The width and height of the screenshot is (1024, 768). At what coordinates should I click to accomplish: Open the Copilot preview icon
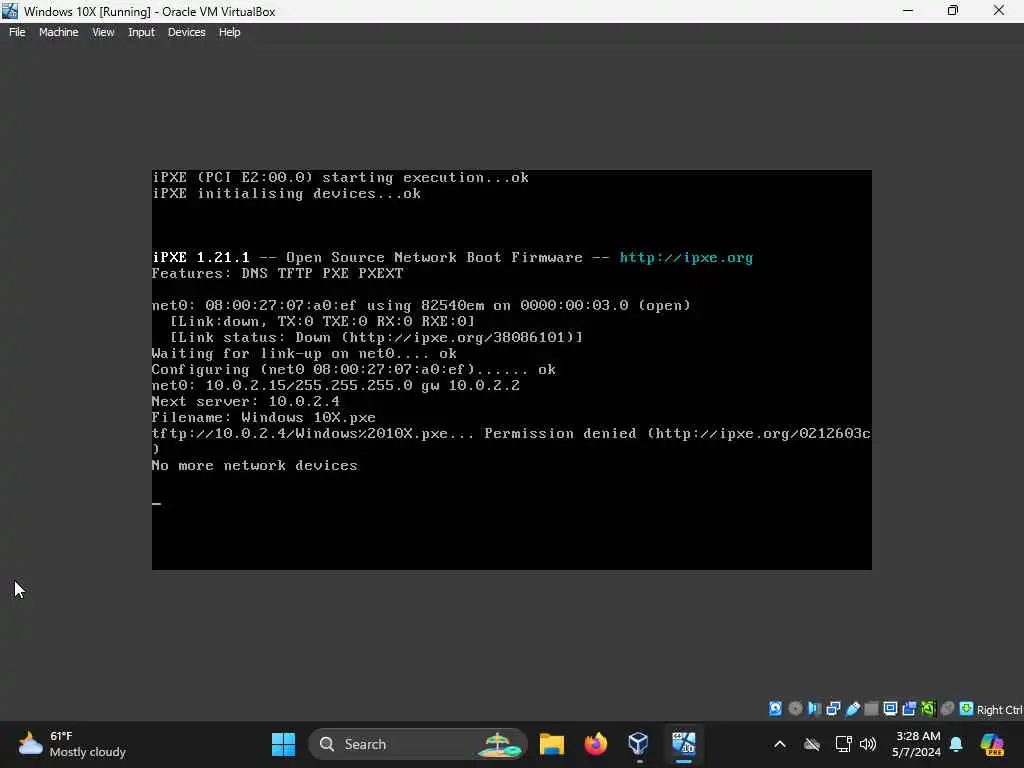[992, 744]
